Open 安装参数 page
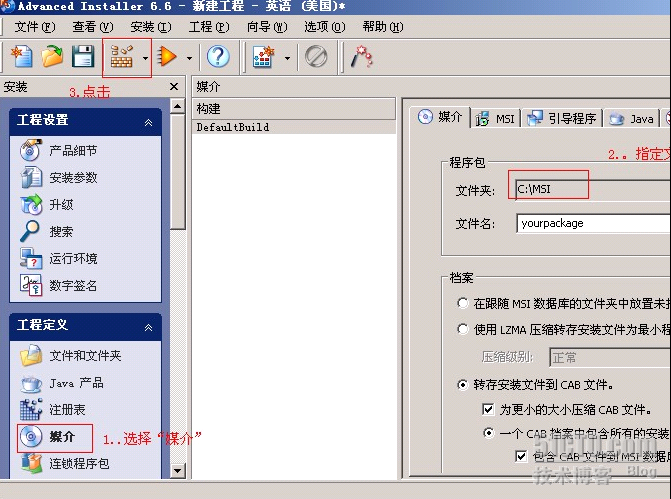Image resolution: width=671 pixels, height=499 pixels. (59, 177)
